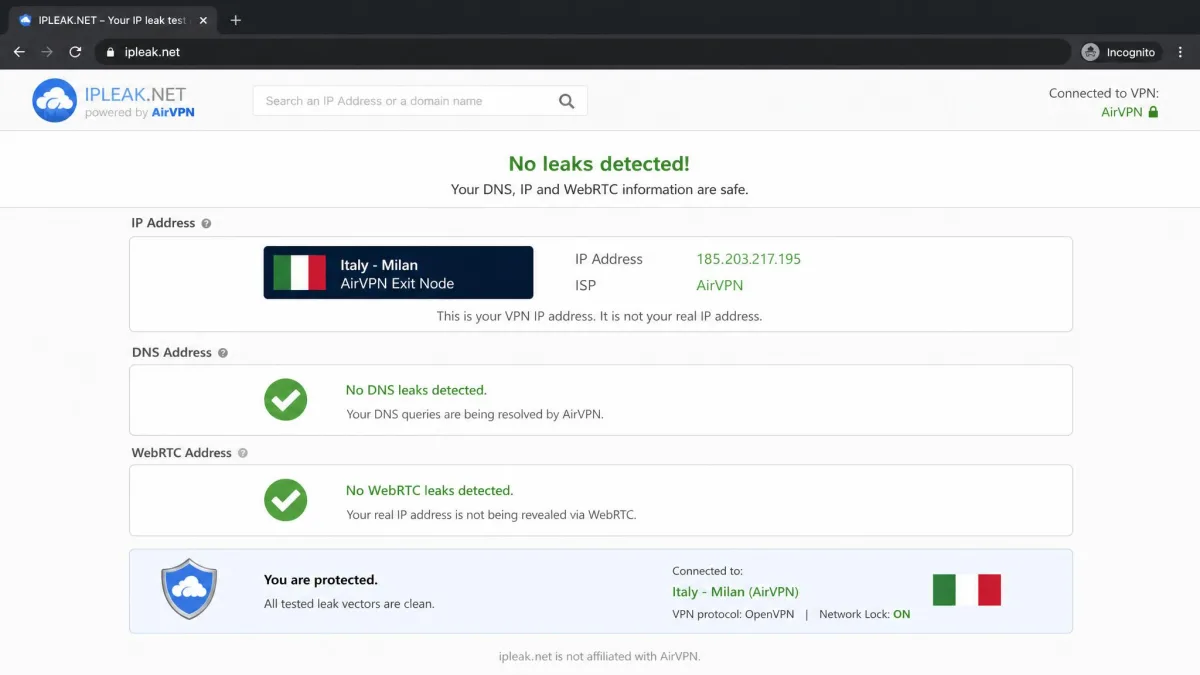
Task: Click the browser forward arrow
Action: tap(47, 52)
